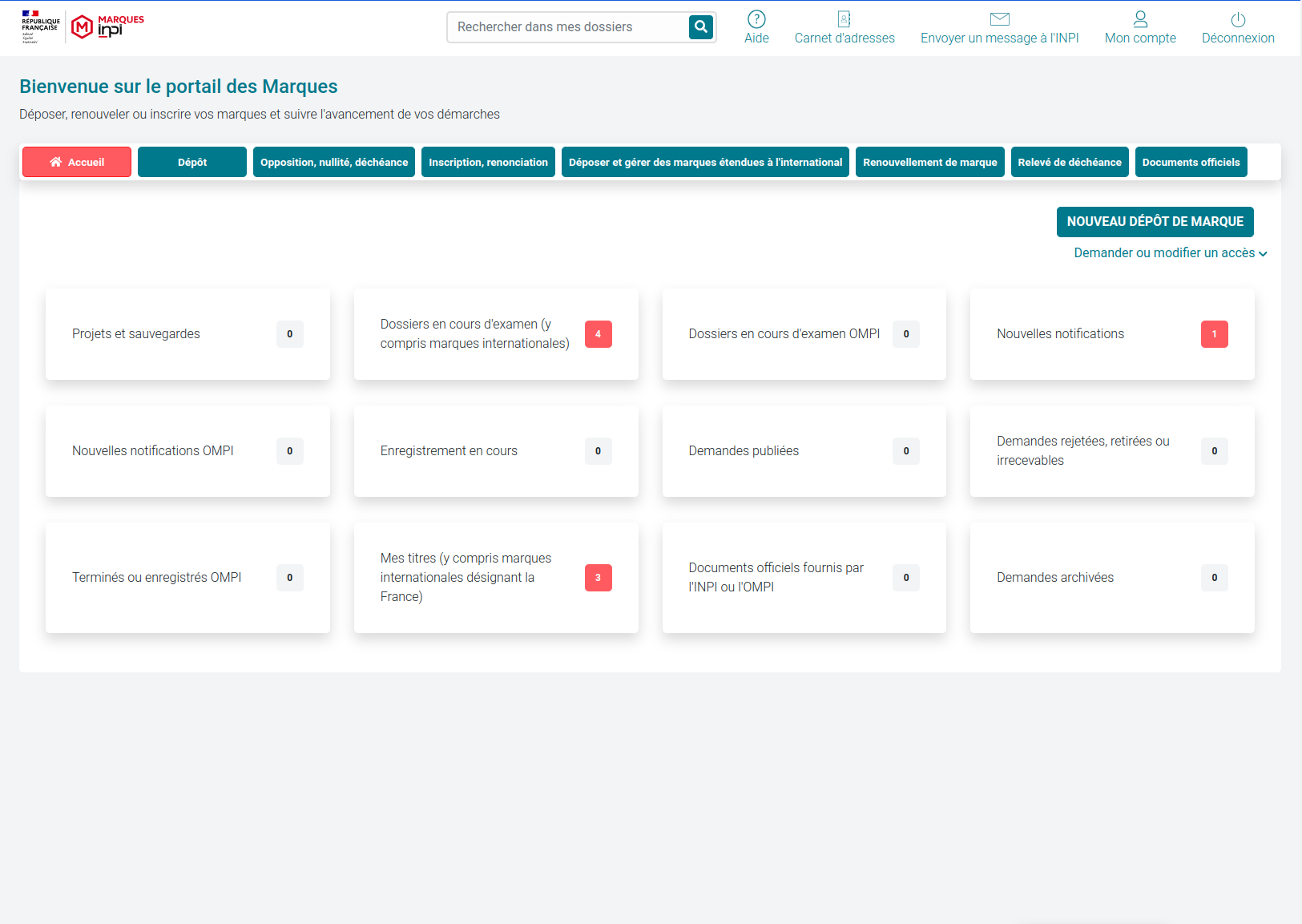Click the Aide text link
Viewport: 1302px width, 924px height.
(x=756, y=38)
